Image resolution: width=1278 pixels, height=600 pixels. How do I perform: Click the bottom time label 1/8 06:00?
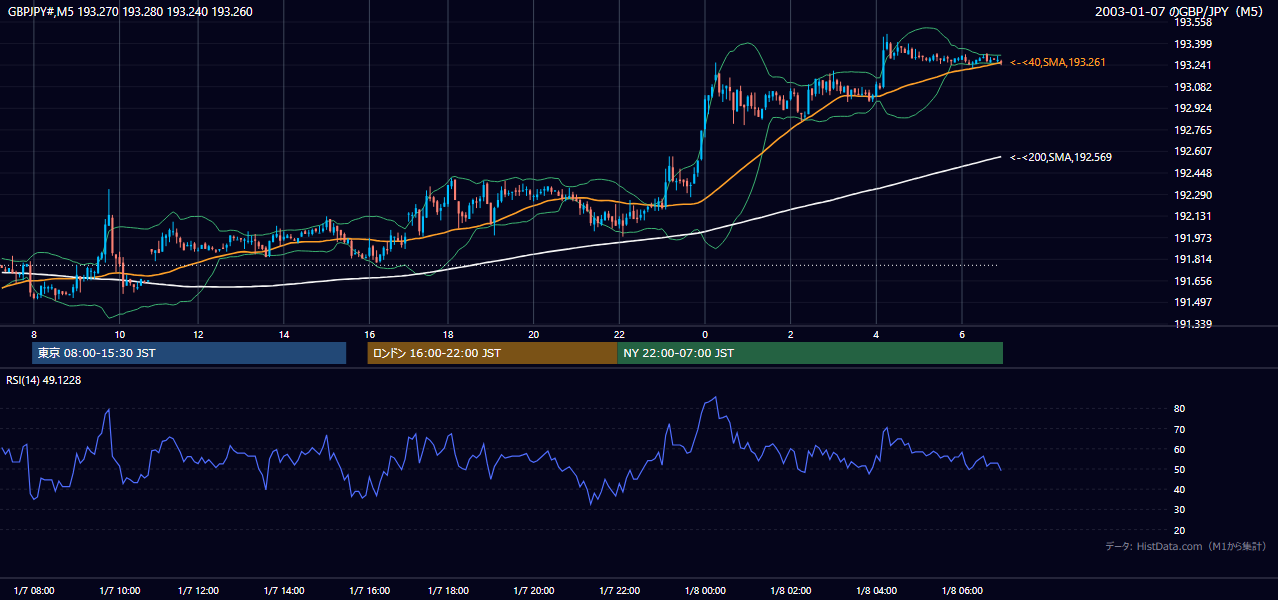coord(961,591)
